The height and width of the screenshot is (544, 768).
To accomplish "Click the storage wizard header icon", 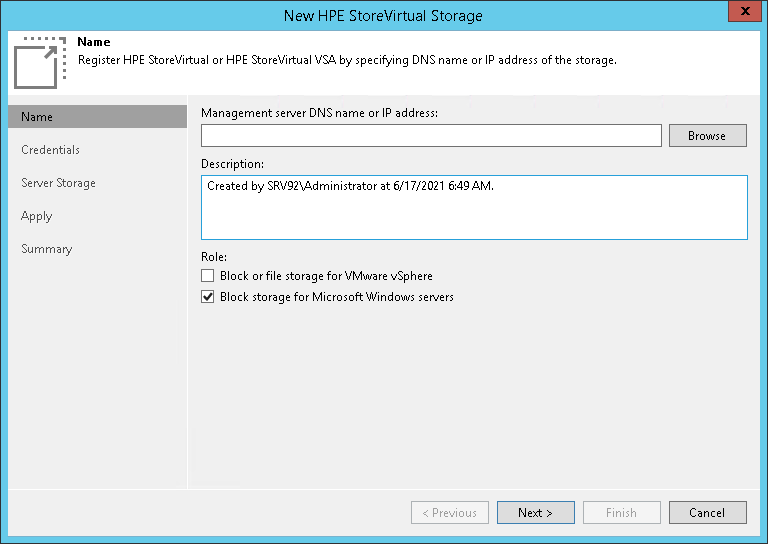I will pos(40,63).
